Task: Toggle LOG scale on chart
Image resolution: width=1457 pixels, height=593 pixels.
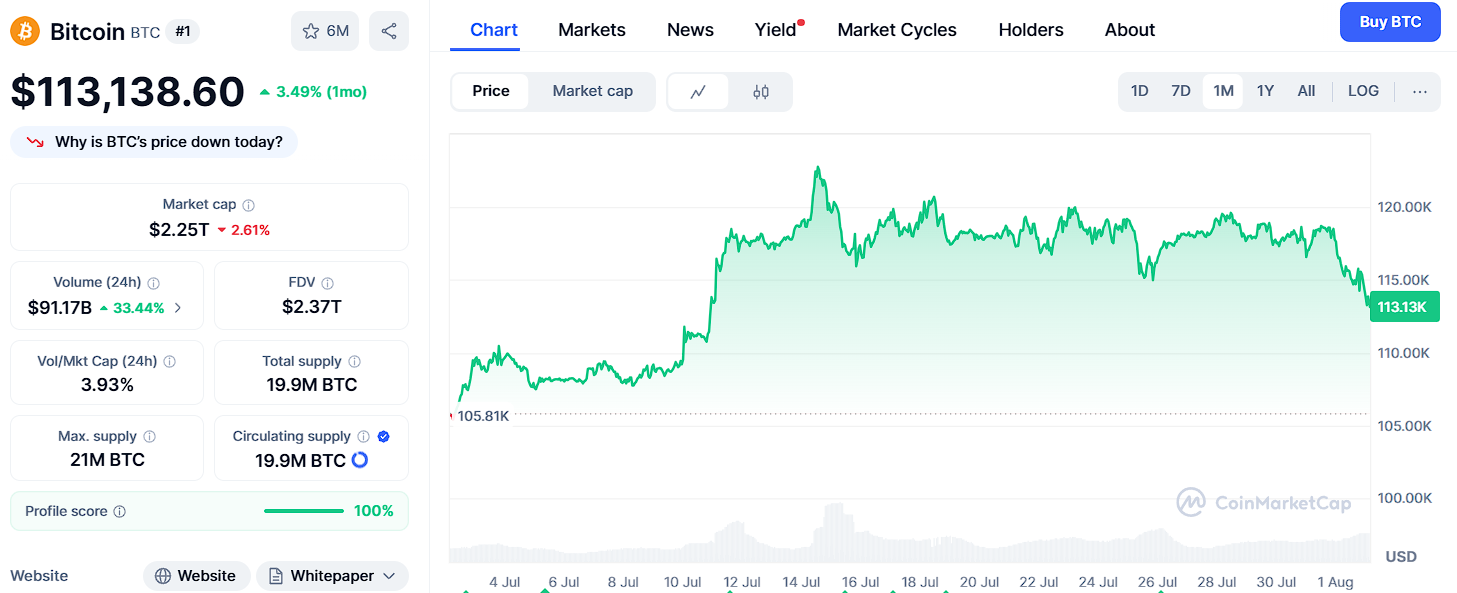Action: pyautogui.click(x=1363, y=91)
